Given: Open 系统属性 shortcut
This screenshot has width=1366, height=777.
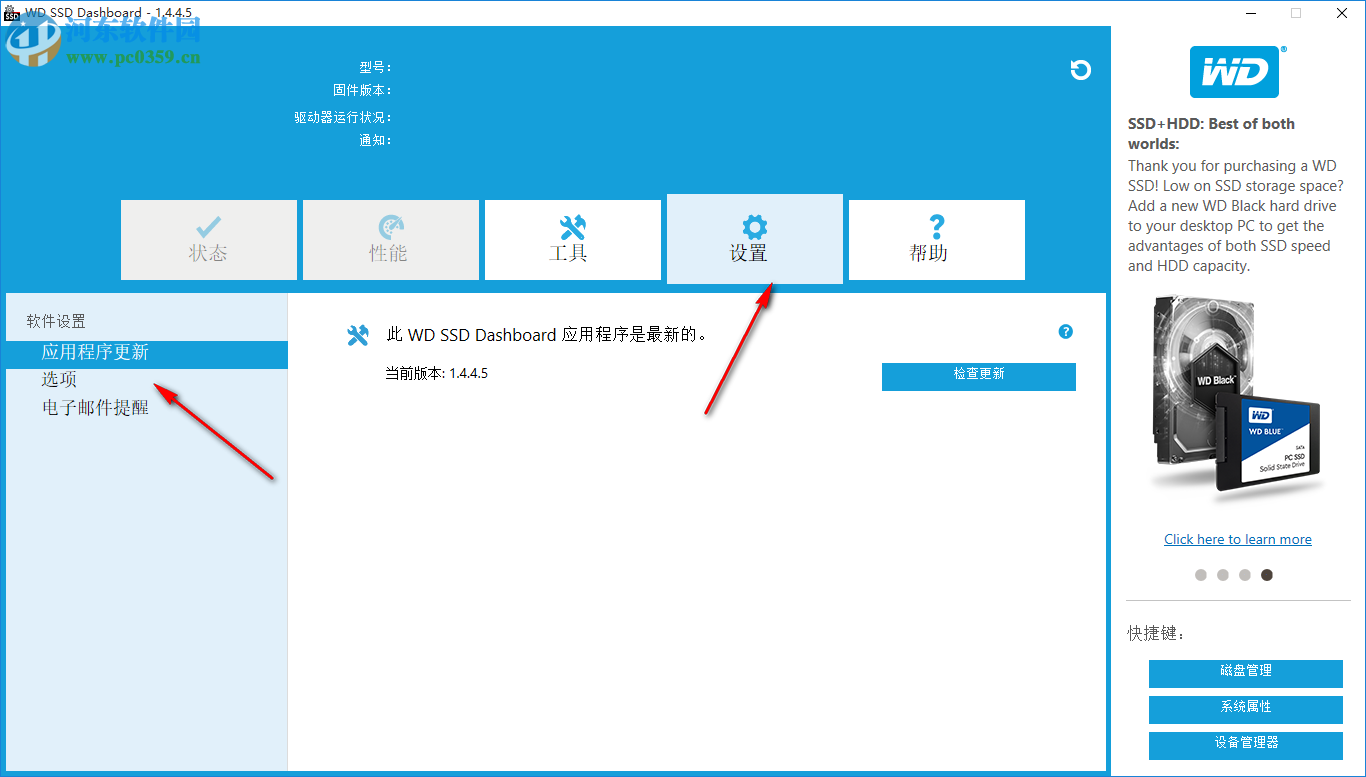Looking at the screenshot, I should click(1245, 709).
